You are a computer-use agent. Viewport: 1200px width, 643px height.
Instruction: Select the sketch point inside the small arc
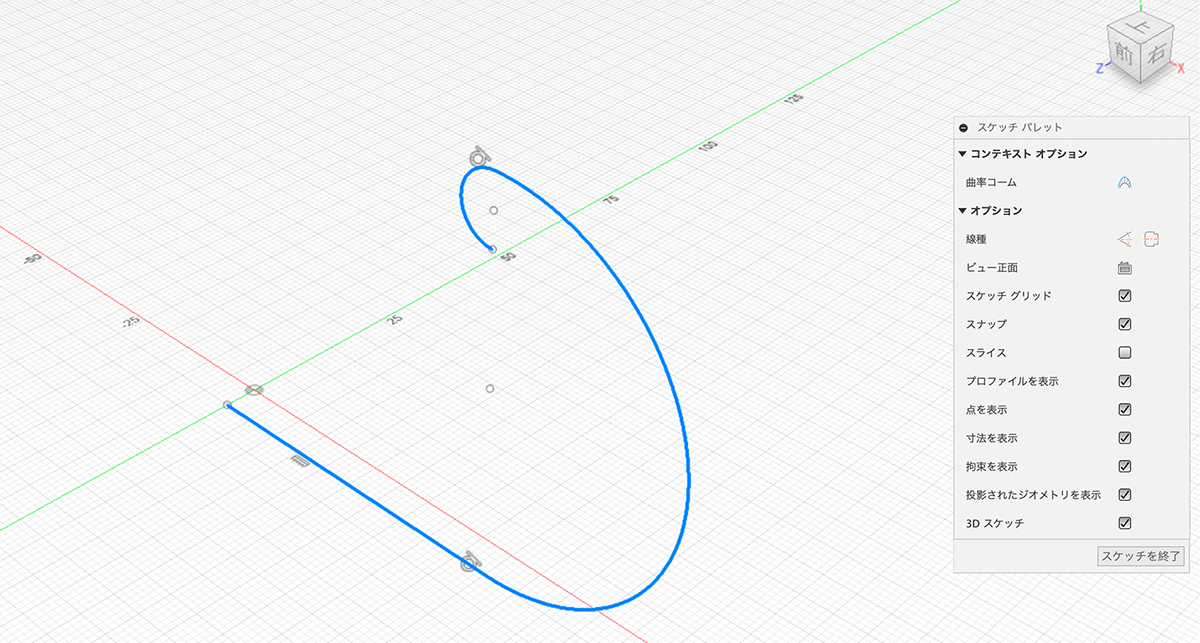coord(493,210)
